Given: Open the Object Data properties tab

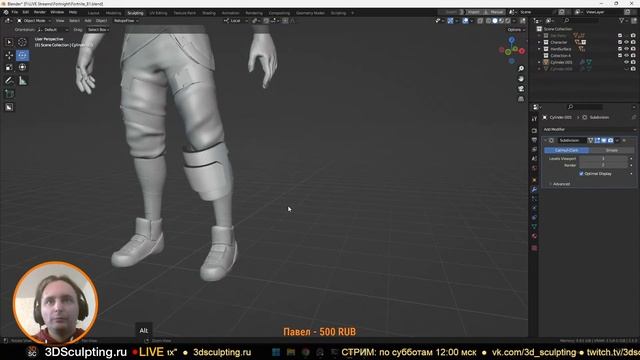Looking at the screenshot, I should [534, 227].
